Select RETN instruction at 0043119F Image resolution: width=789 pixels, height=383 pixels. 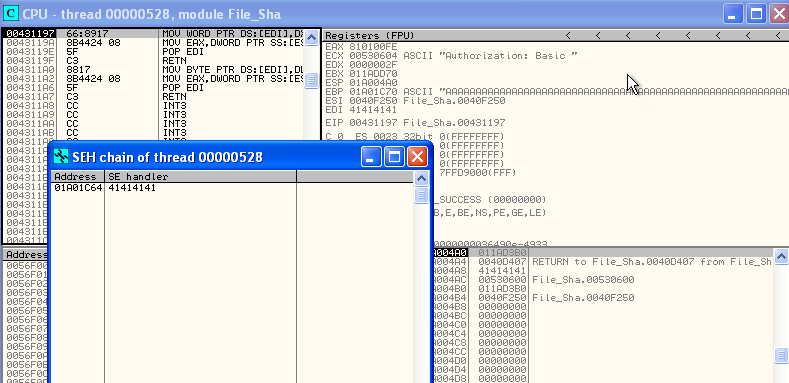153,60
